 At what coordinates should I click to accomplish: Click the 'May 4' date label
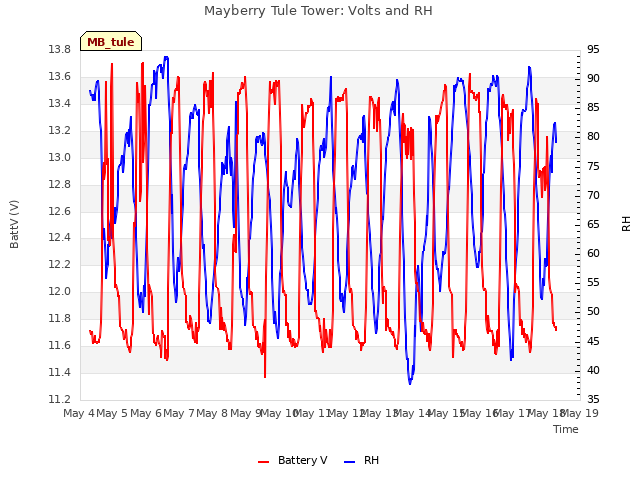[79, 413]
